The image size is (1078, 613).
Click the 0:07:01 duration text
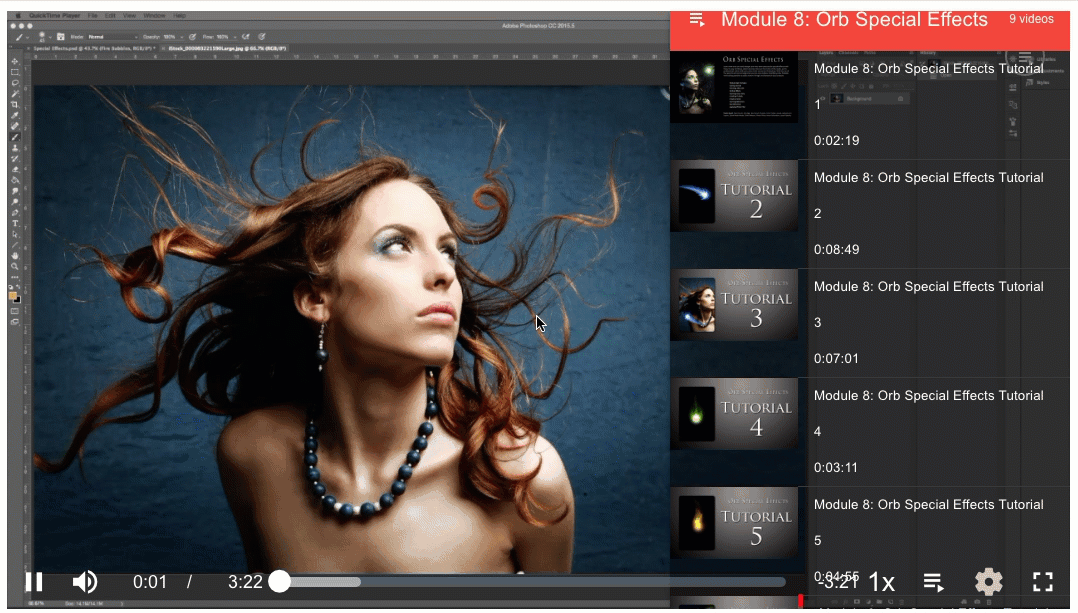(837, 359)
